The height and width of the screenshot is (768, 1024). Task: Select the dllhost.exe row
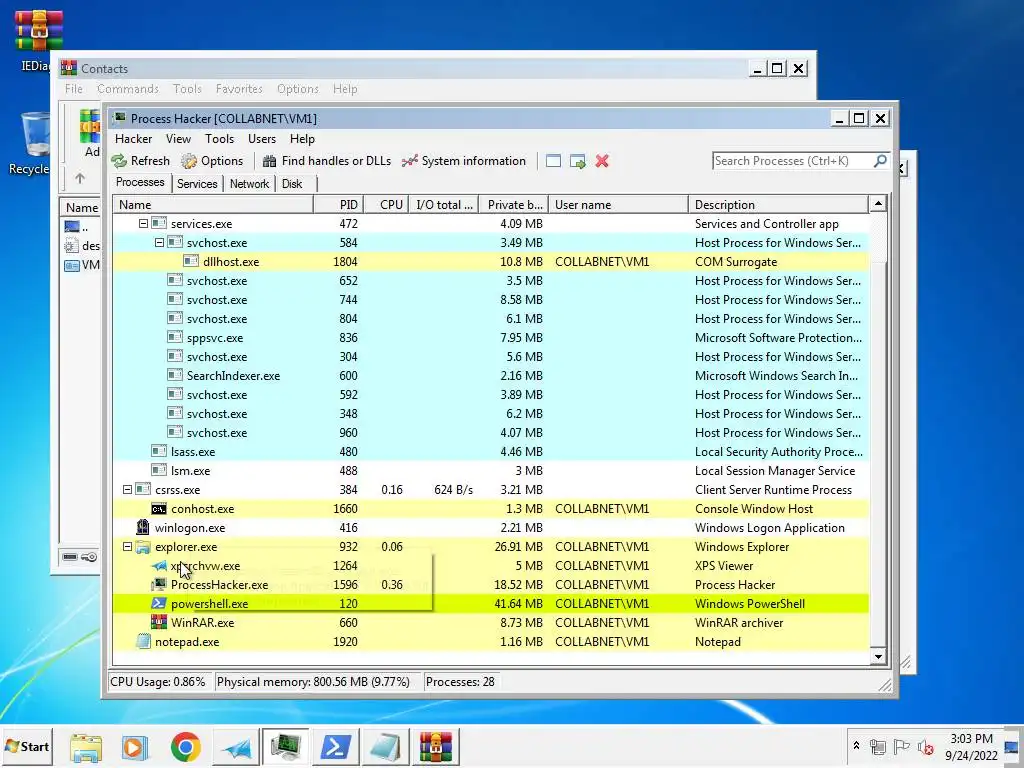pyautogui.click(x=491, y=261)
